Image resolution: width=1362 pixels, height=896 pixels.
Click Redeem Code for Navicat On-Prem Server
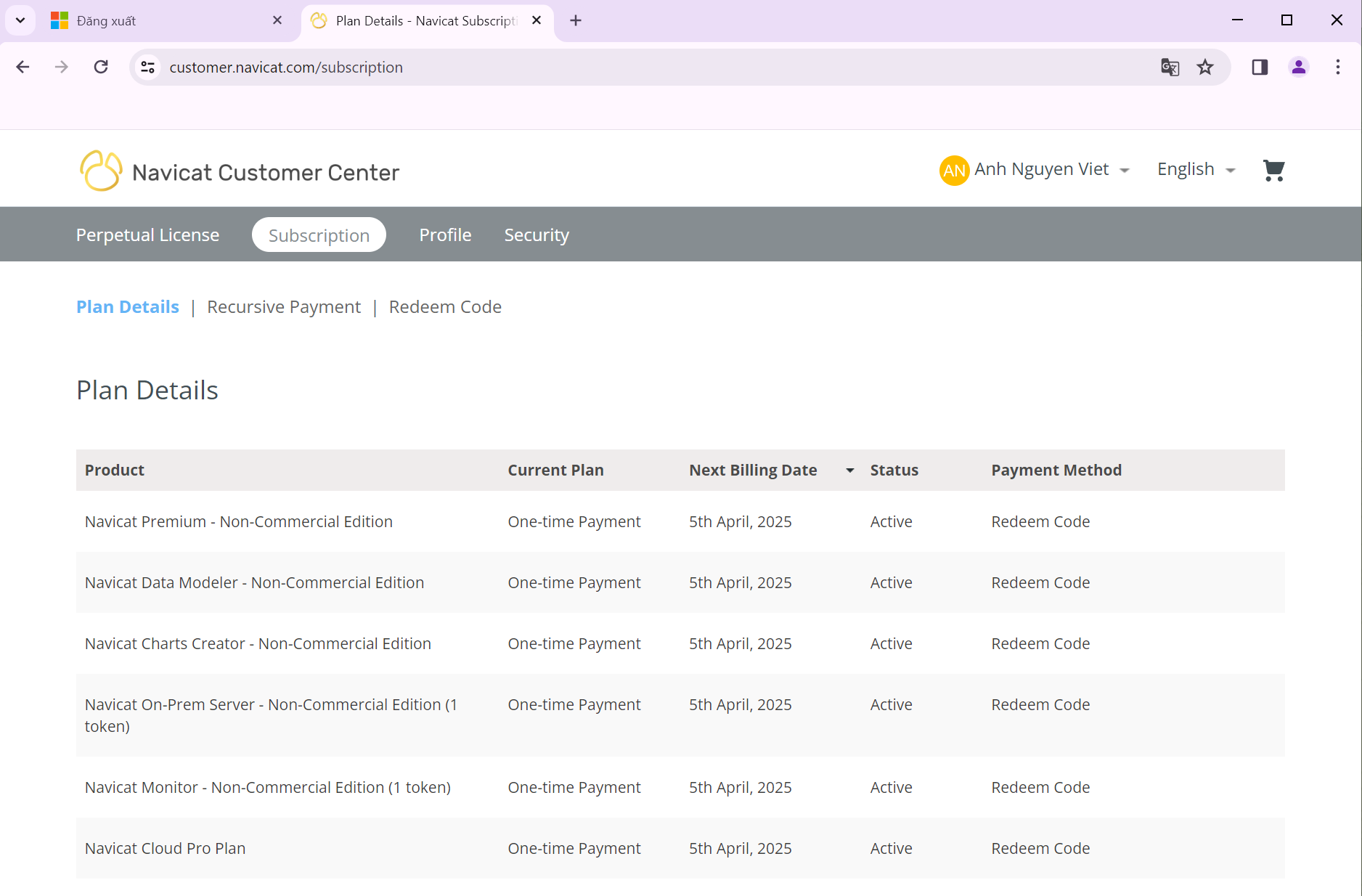coord(1040,705)
